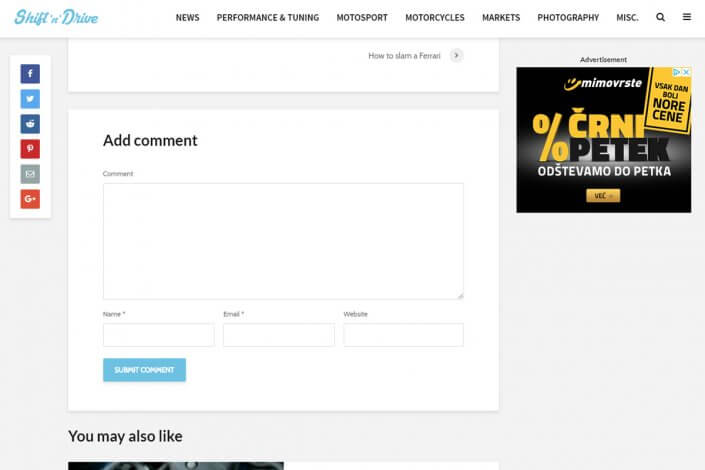Go to next article arrow button

coord(457,56)
